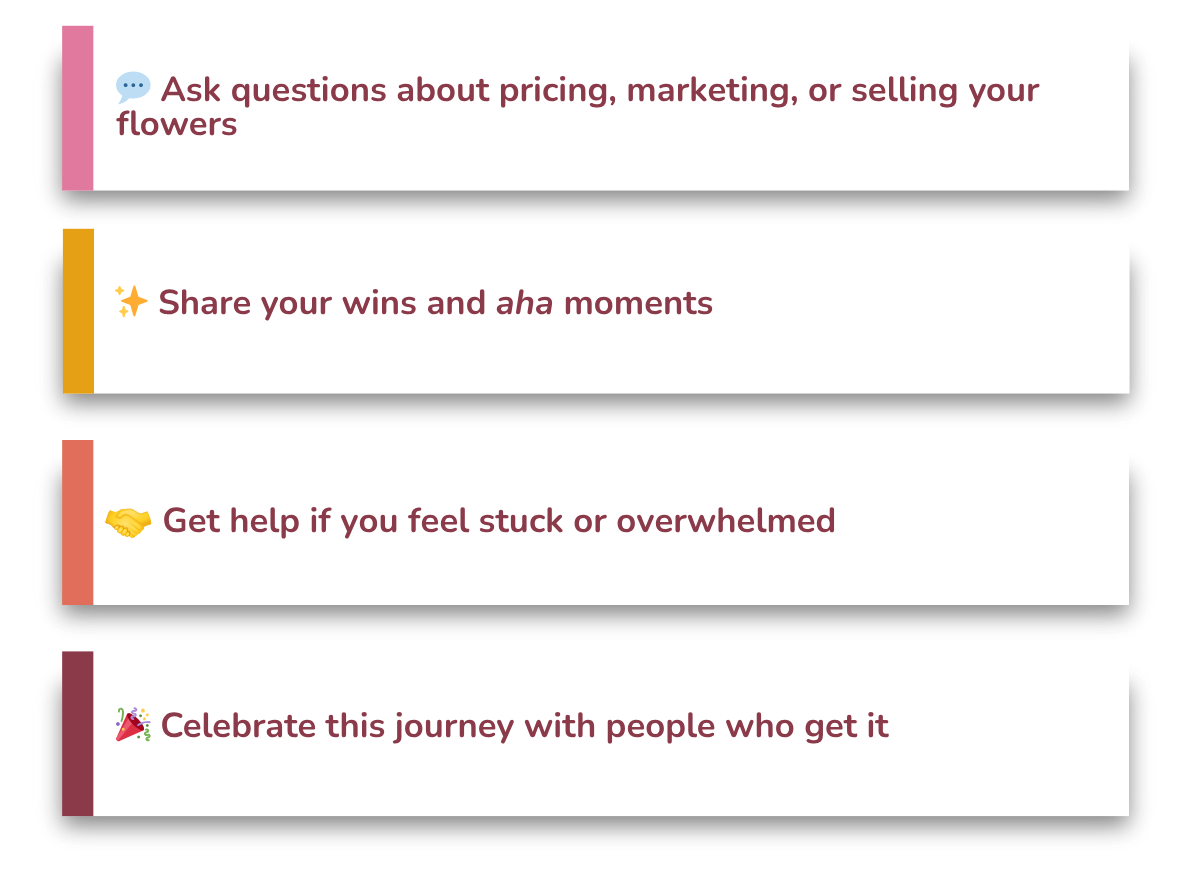
Task: Select the wins and aha moments card
Action: 611,311
